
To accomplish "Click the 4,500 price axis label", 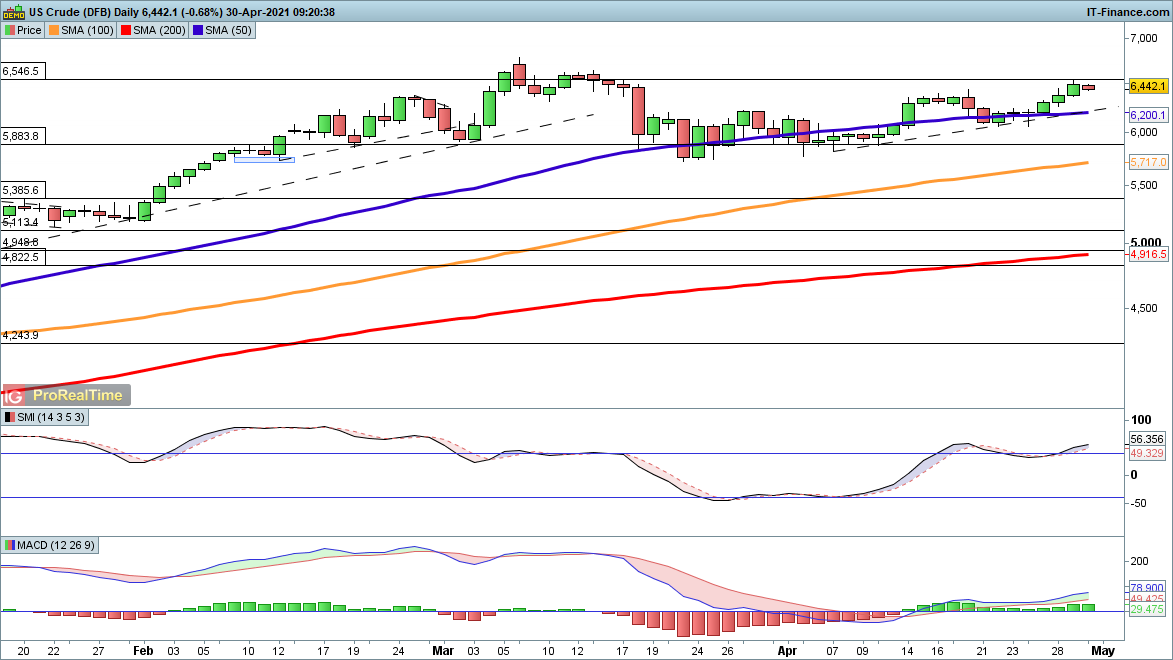I will pos(1144,308).
